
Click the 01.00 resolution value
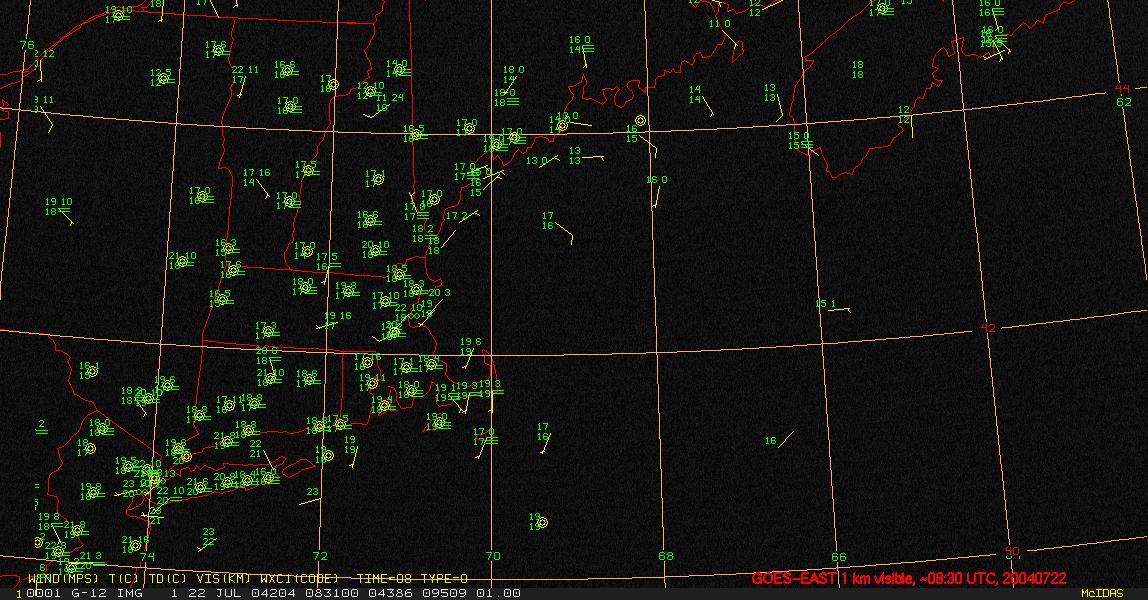[499, 593]
